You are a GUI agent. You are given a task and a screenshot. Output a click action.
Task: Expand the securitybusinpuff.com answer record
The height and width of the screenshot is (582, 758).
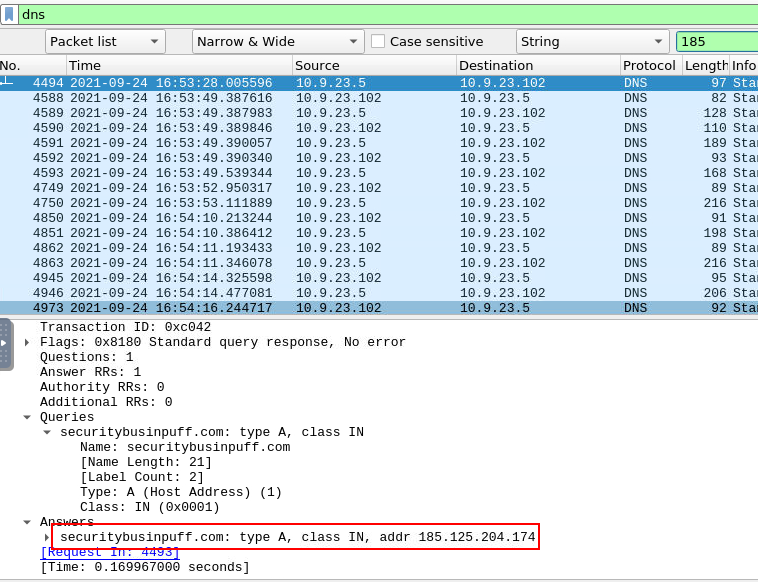click(x=47, y=537)
